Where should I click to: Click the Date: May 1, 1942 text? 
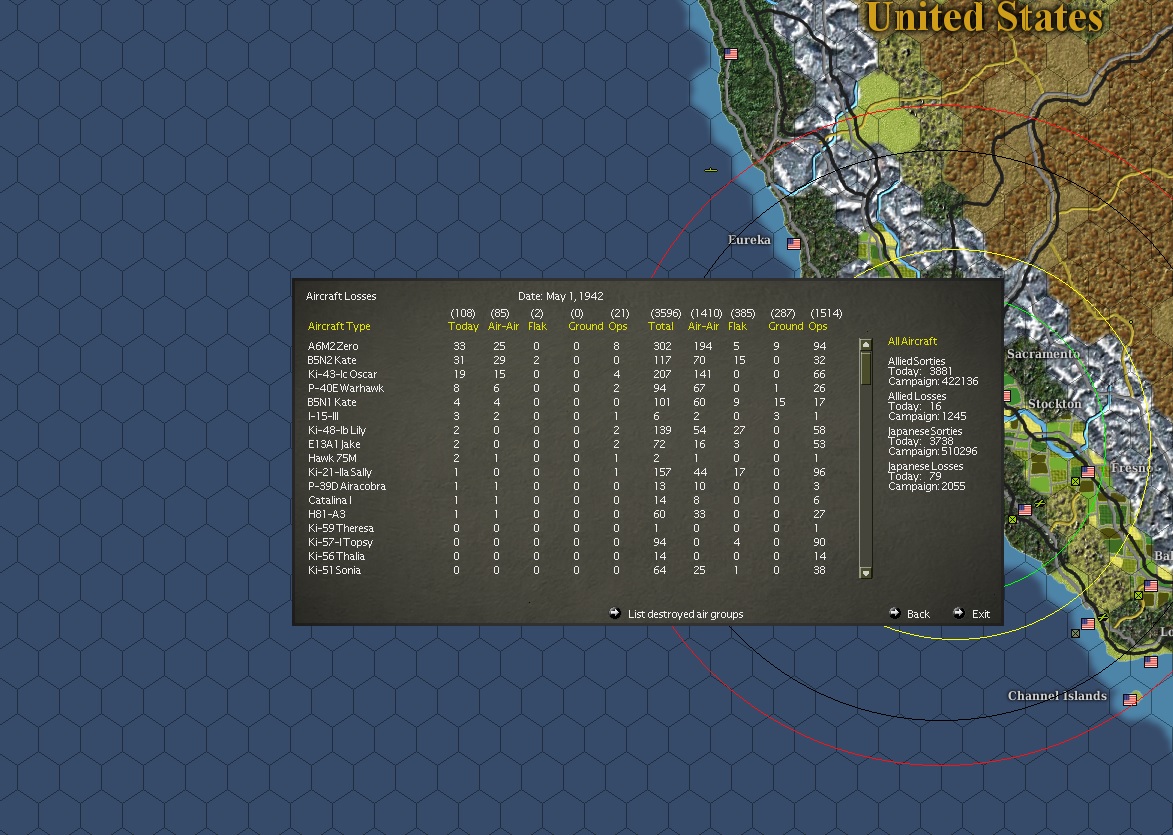[560, 296]
